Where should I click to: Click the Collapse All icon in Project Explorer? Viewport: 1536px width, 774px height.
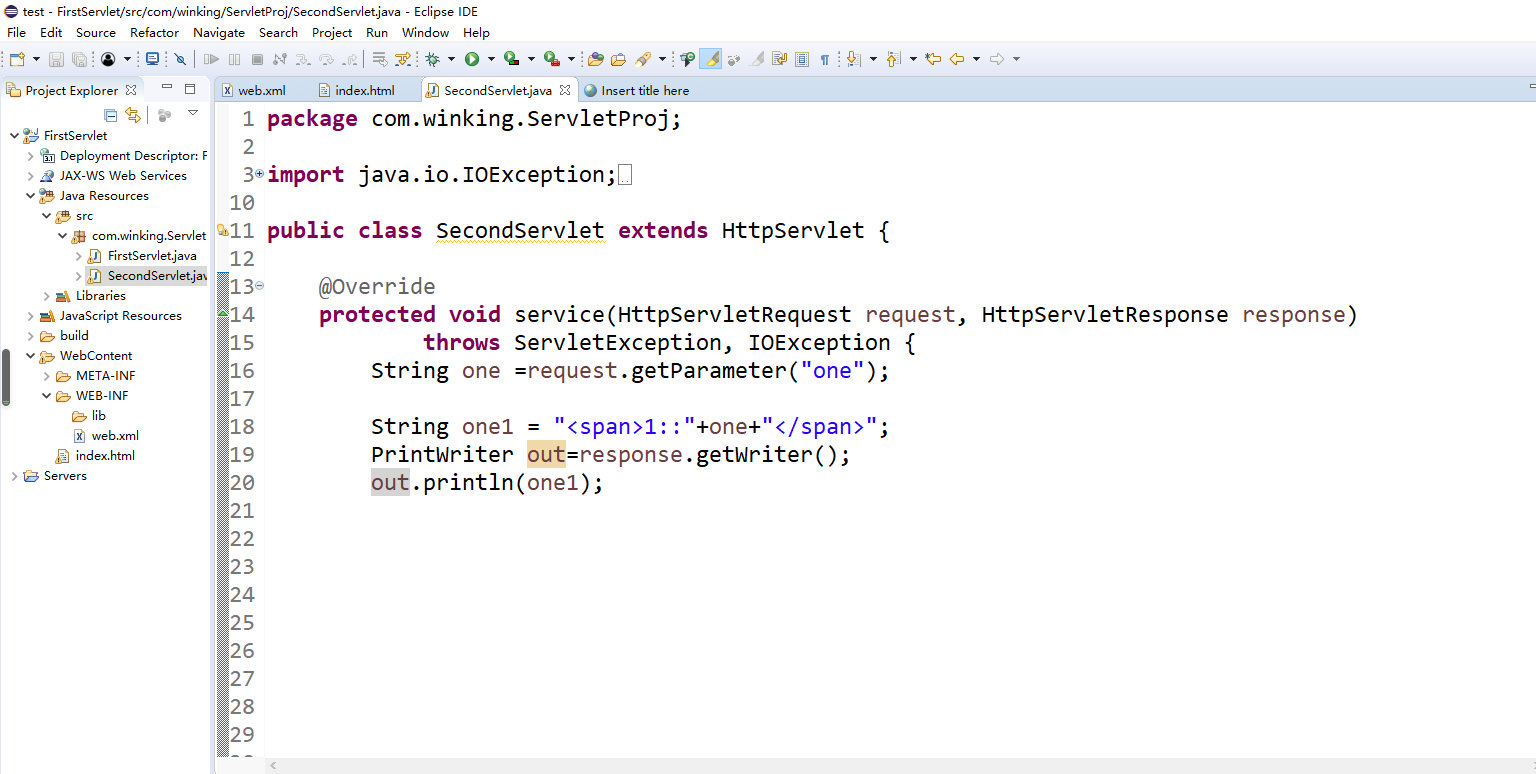tap(111, 115)
